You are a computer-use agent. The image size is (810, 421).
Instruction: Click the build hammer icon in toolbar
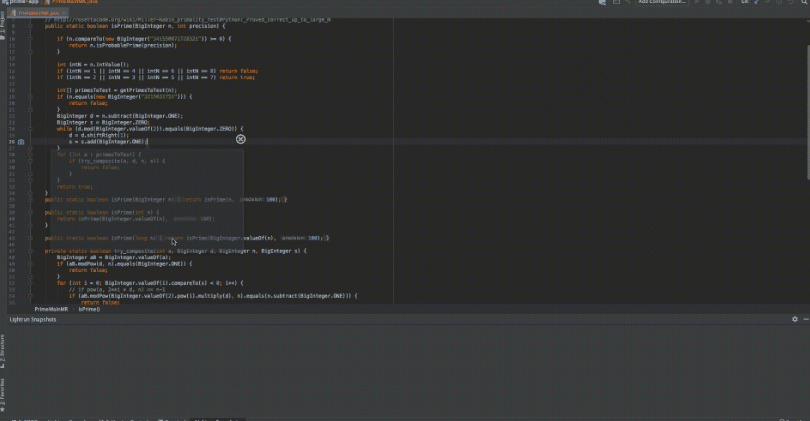[x=628, y=2]
